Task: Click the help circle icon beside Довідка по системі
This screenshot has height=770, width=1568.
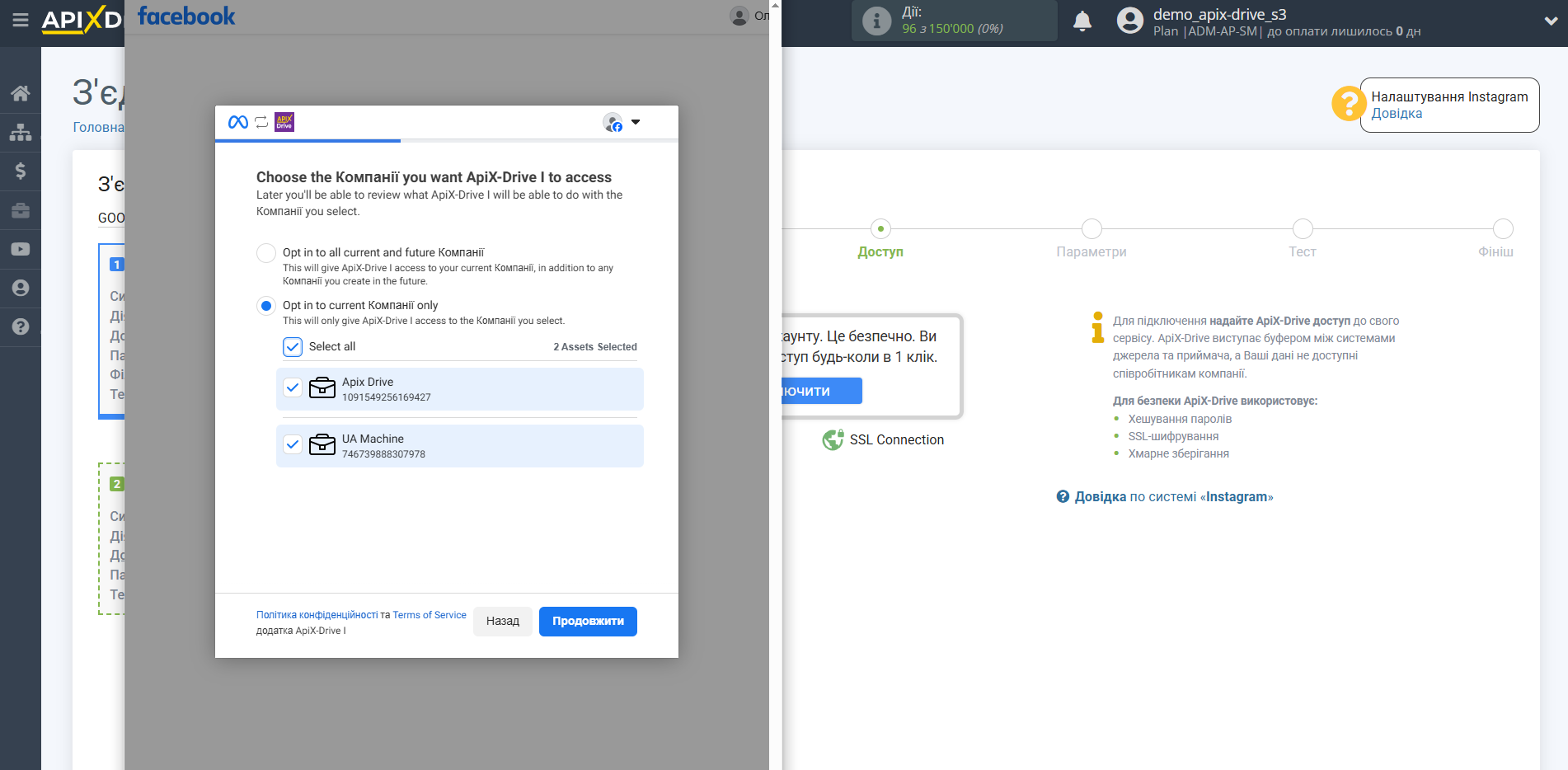Action: [x=1063, y=496]
